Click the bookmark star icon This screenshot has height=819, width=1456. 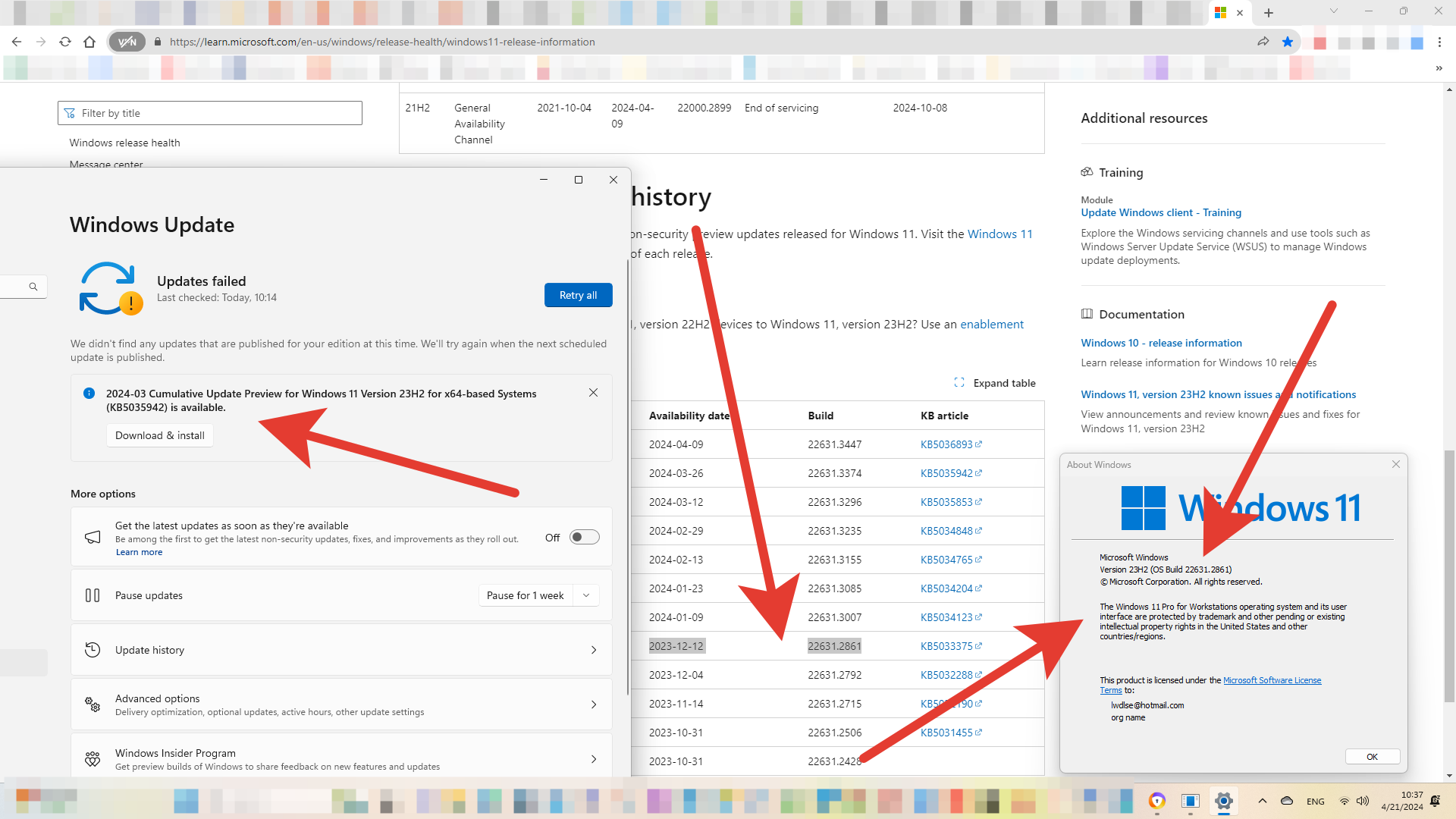1288,42
